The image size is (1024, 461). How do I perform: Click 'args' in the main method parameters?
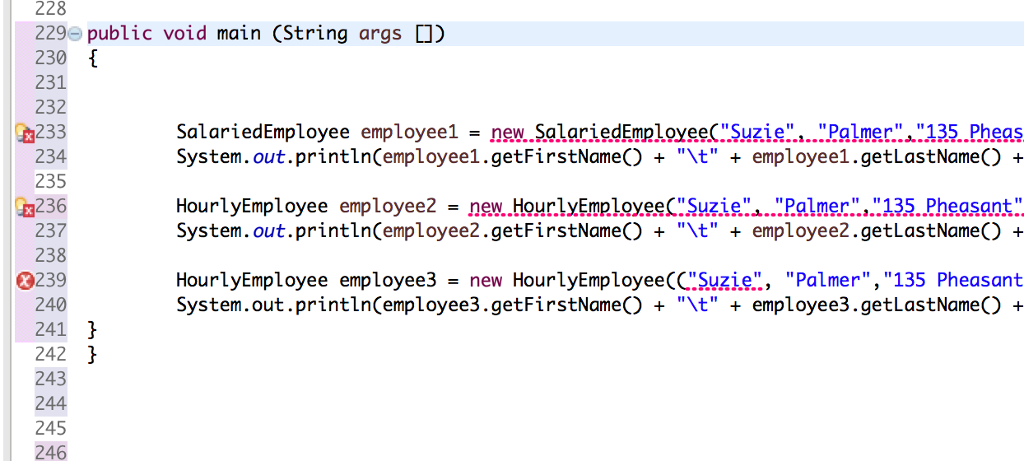380,33
